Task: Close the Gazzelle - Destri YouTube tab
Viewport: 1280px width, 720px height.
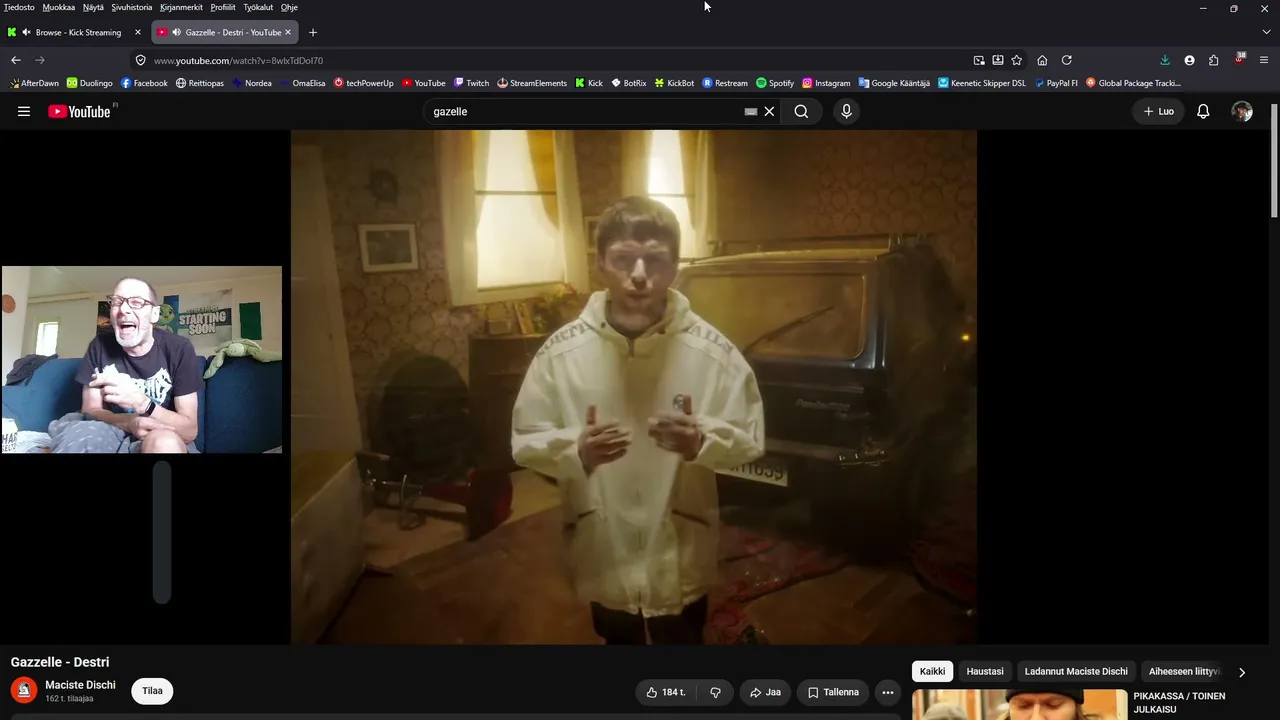Action: pyautogui.click(x=288, y=32)
